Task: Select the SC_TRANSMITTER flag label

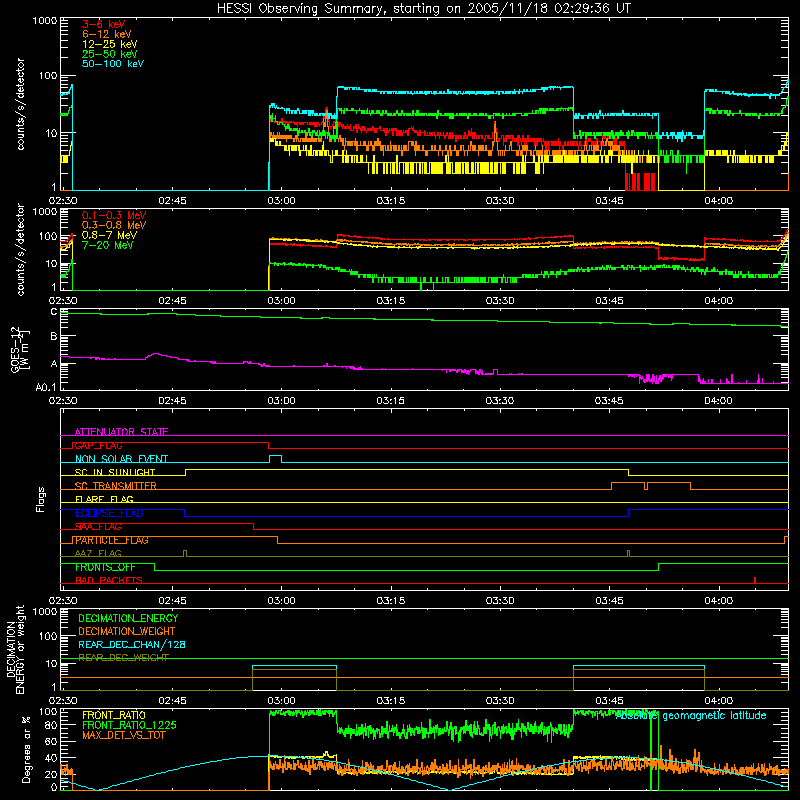Action: point(116,486)
